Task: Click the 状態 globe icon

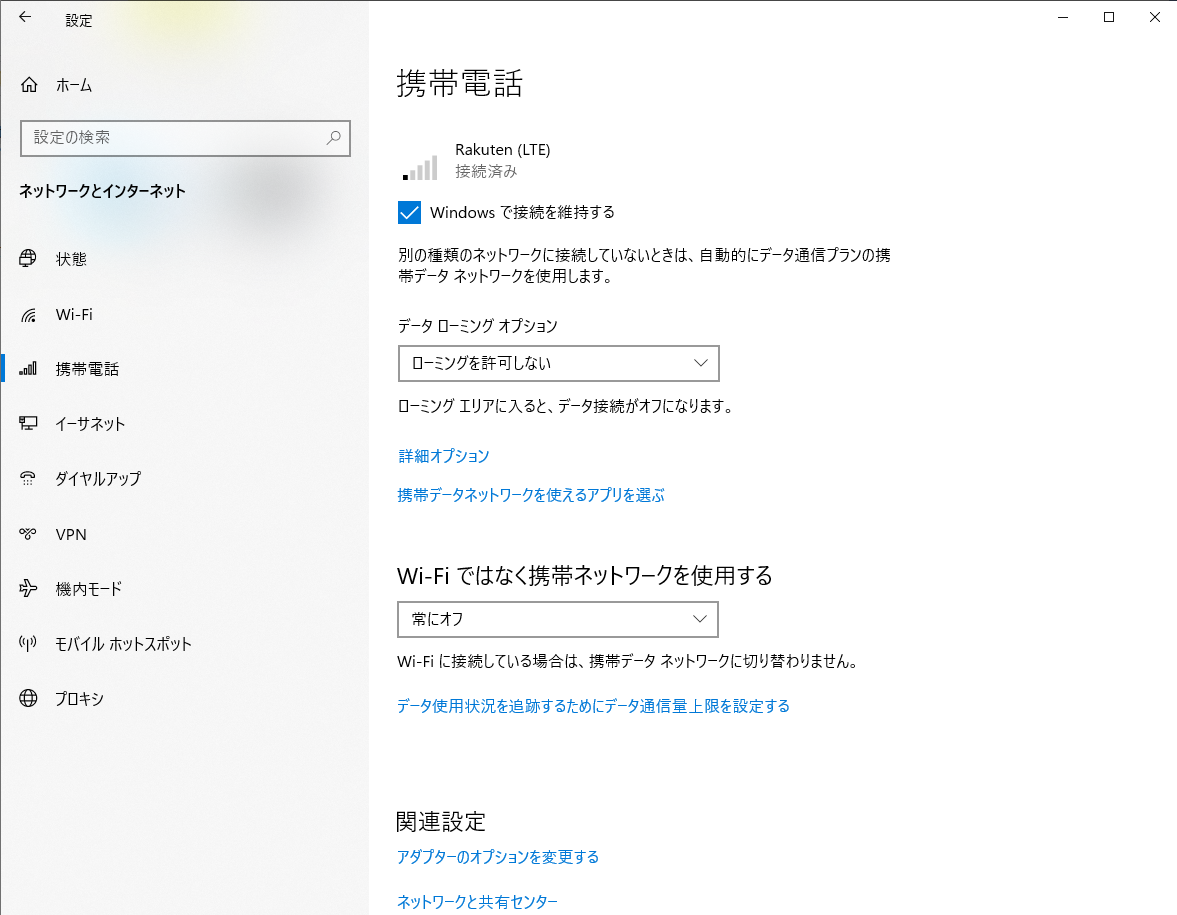Action: tap(28, 258)
